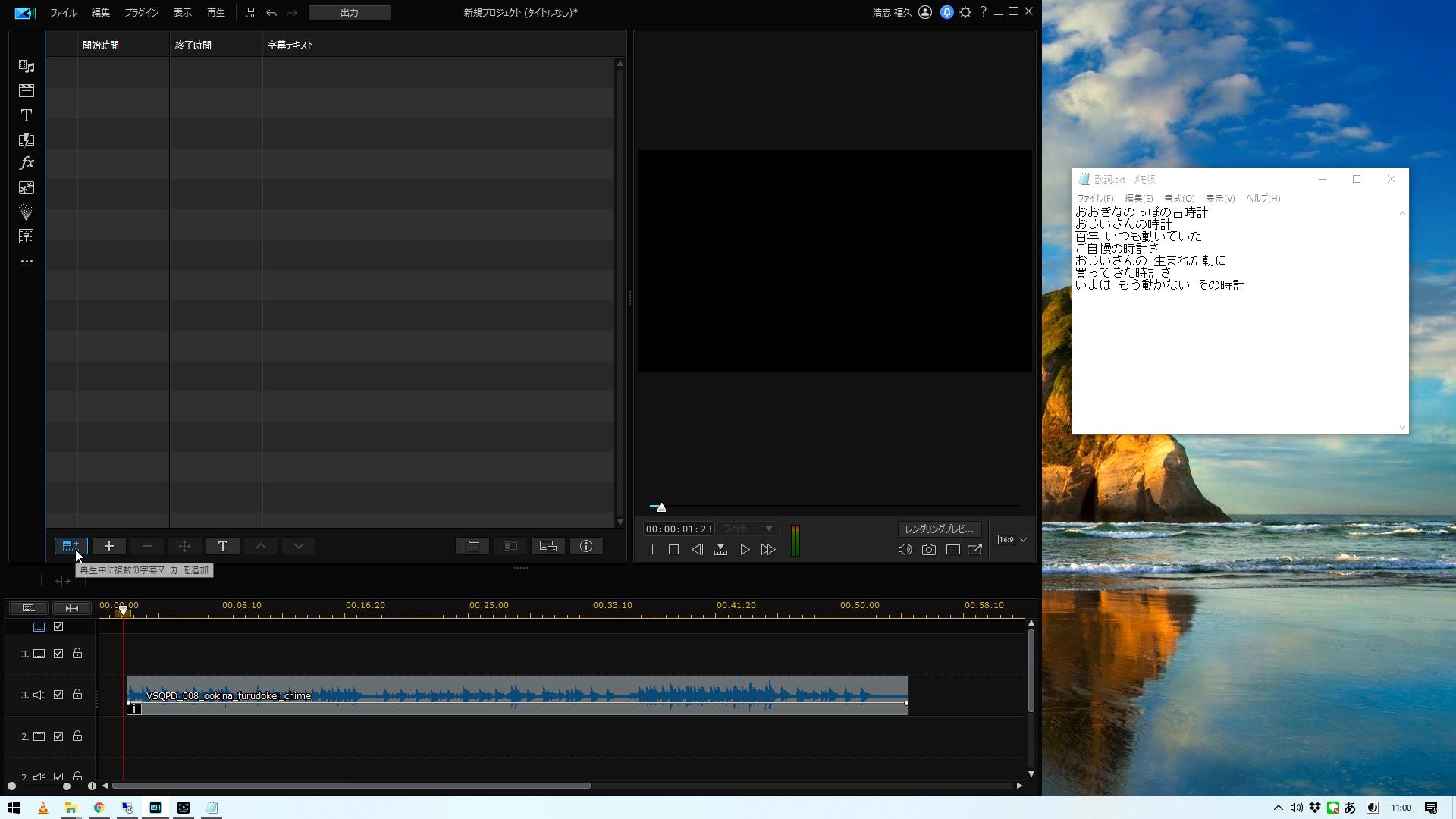Stop playback with the square button
This screenshot has width=1456, height=819.
pyautogui.click(x=673, y=550)
